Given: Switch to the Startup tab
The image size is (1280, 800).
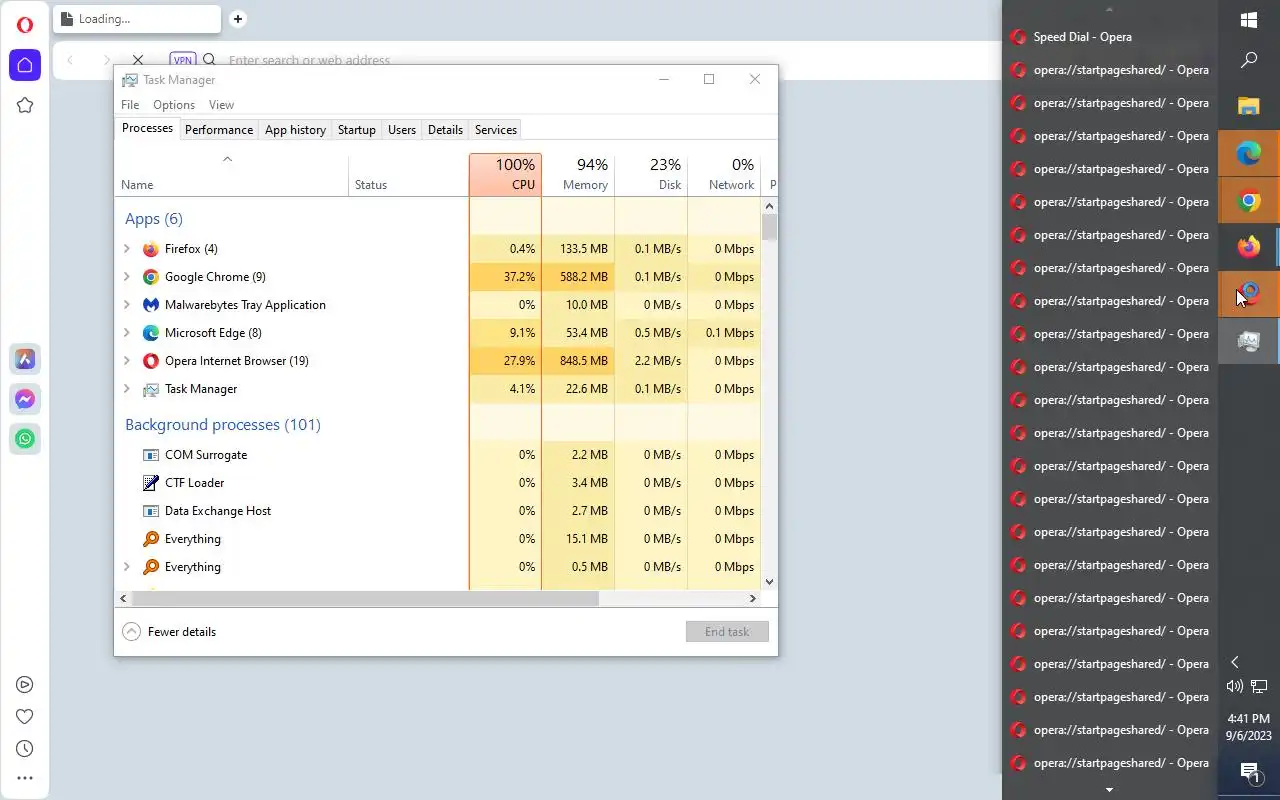Looking at the screenshot, I should tap(357, 130).
